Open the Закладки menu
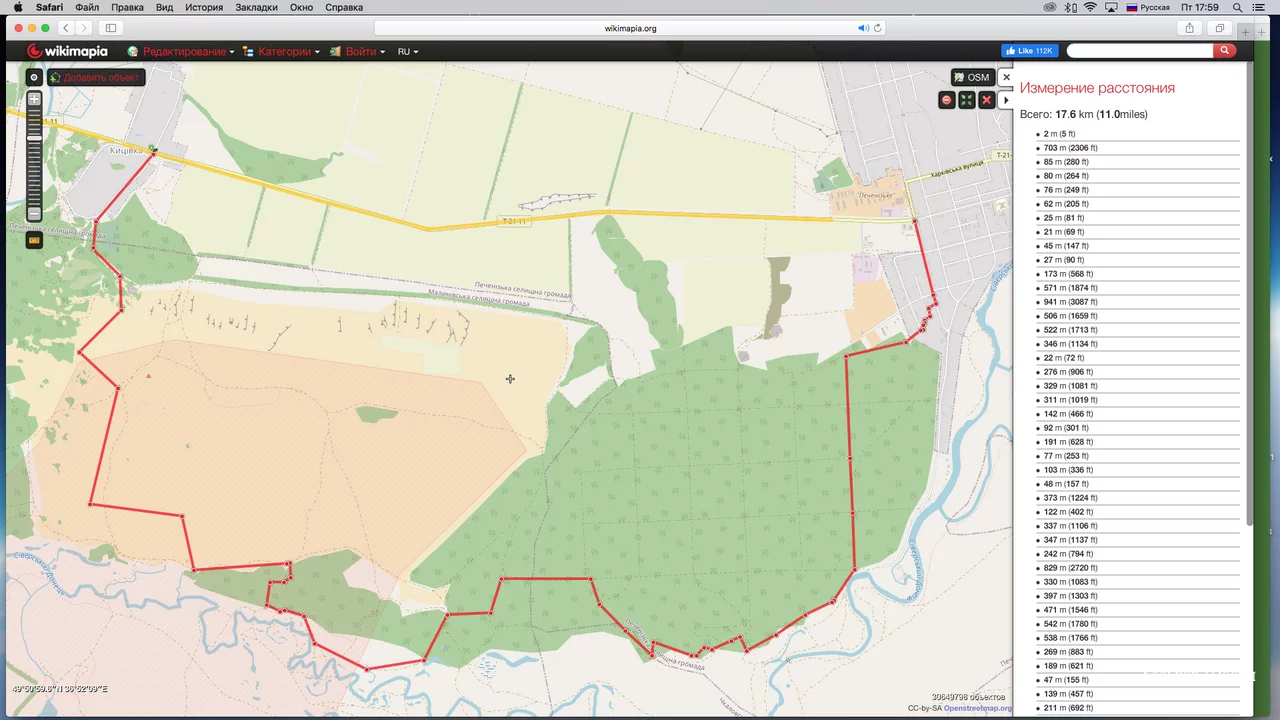The width and height of the screenshot is (1280, 720). tap(257, 7)
